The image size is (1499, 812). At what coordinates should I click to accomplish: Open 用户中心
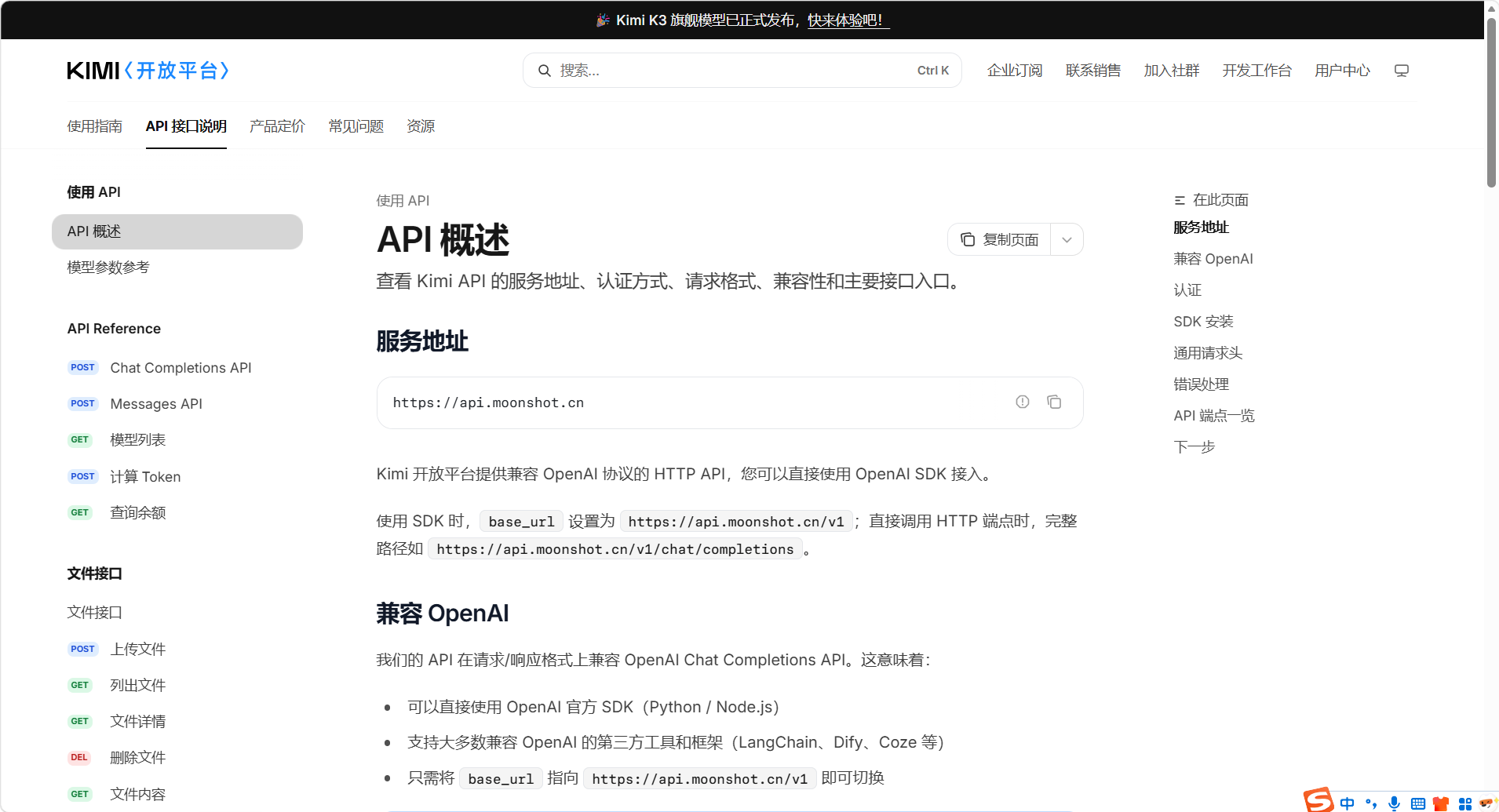click(1343, 71)
